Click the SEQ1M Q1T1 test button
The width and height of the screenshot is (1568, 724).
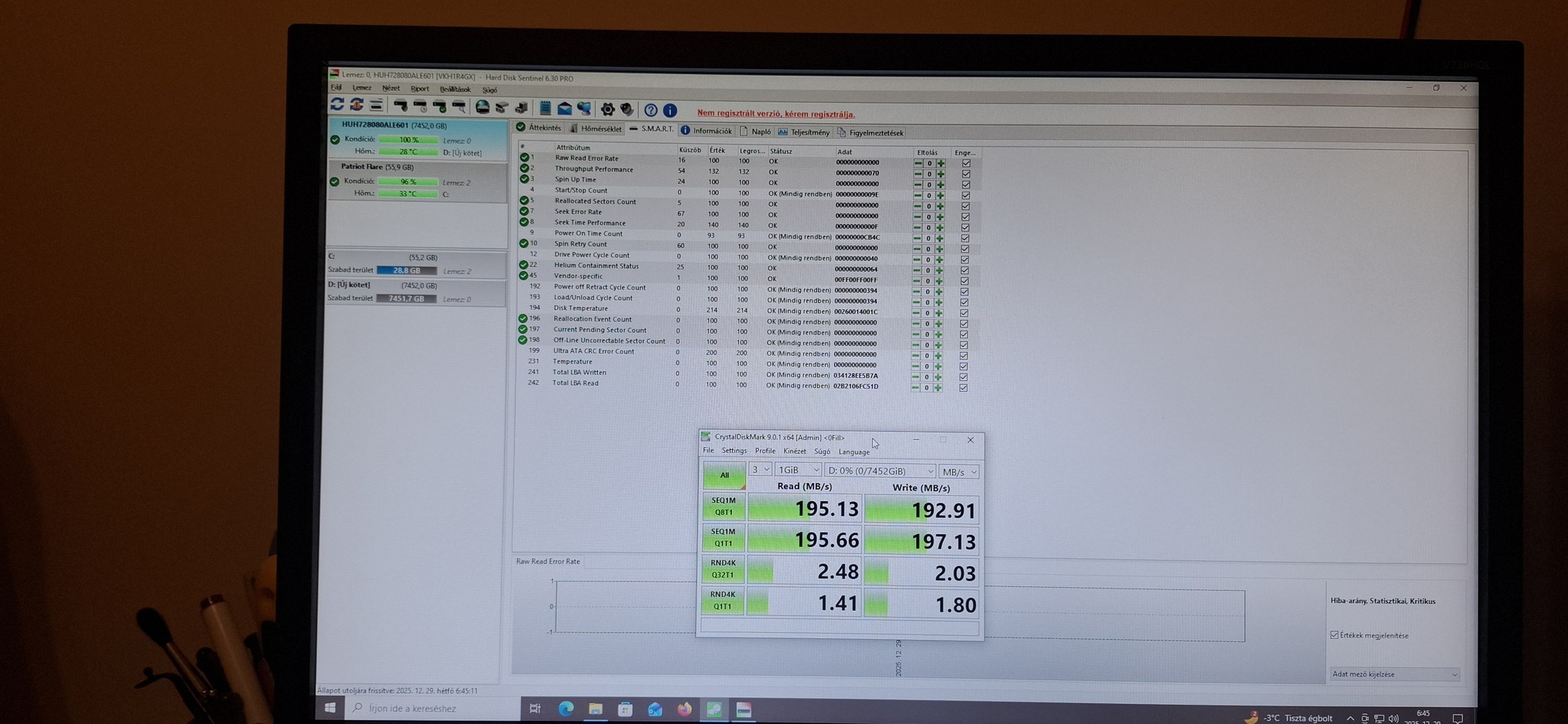(723, 538)
